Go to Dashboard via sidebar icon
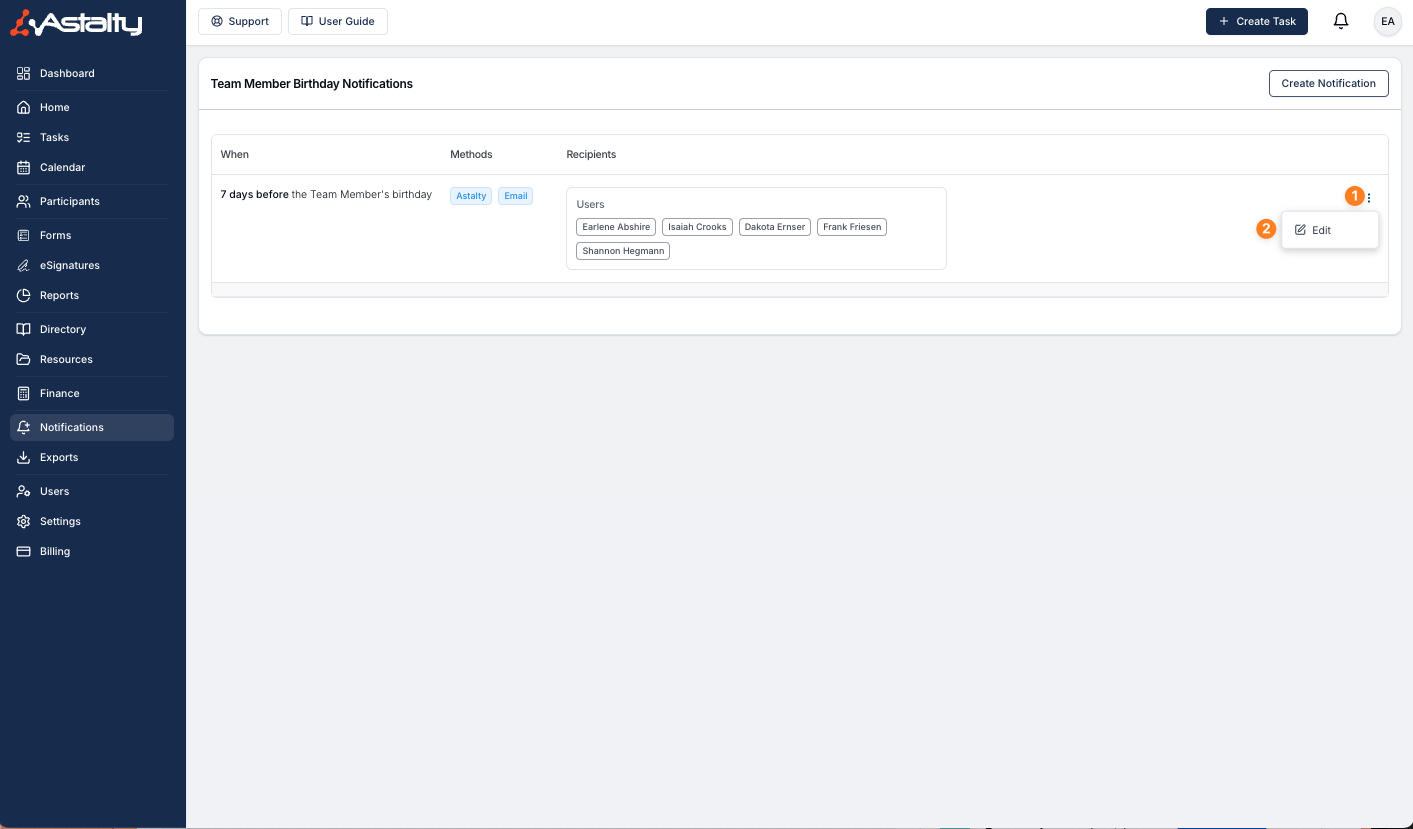Viewport: 1413px width, 829px height. 24,73
